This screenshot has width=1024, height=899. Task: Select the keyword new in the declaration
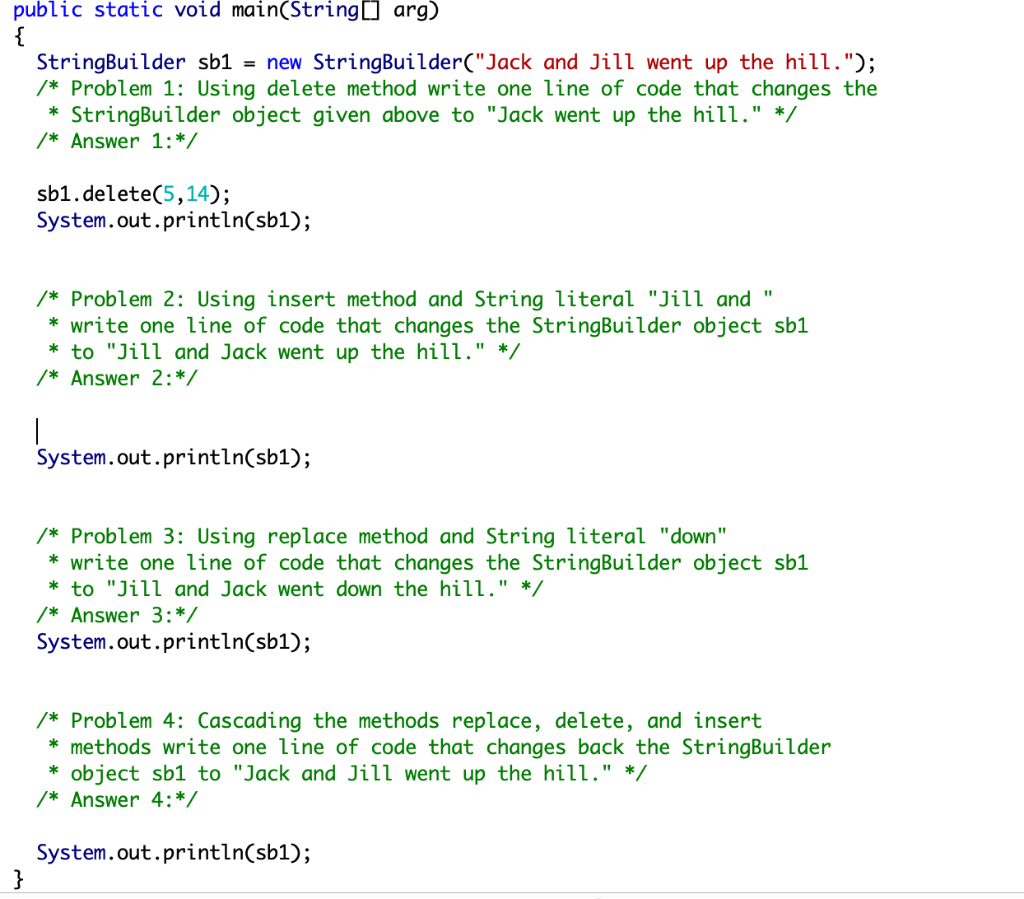pos(284,62)
